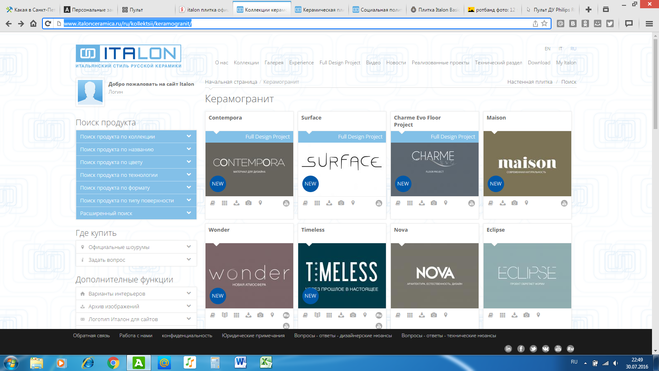659x371 pixels.
Task: Open camera icon under Surface card
Action: tap(341, 203)
